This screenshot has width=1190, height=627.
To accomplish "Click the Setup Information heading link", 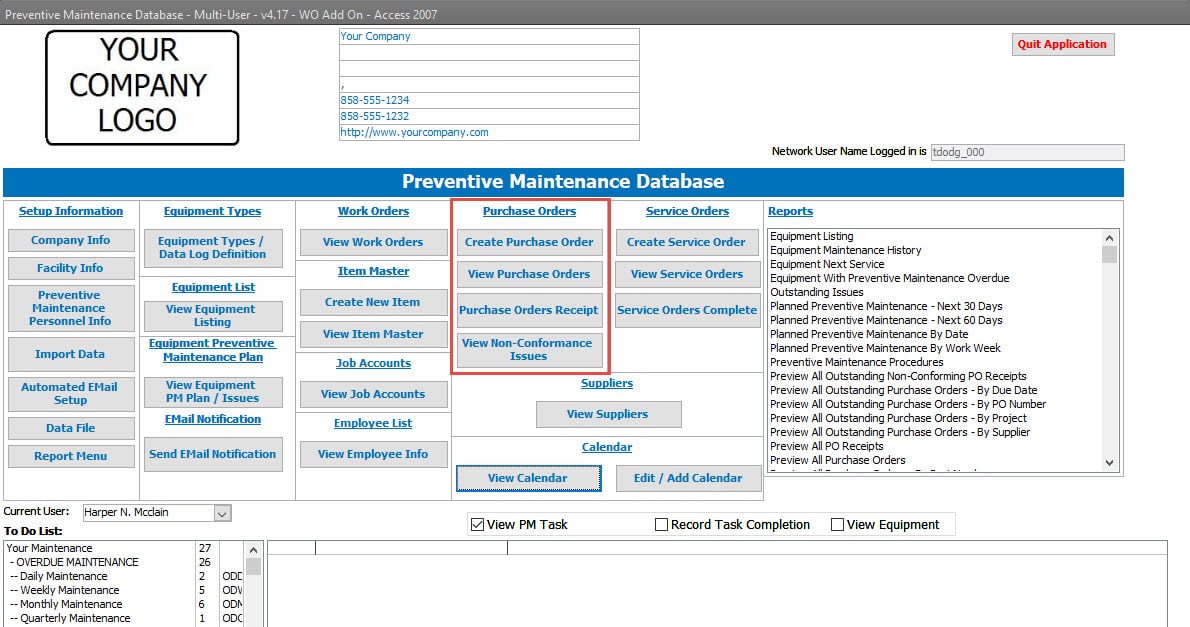I will (x=71, y=211).
